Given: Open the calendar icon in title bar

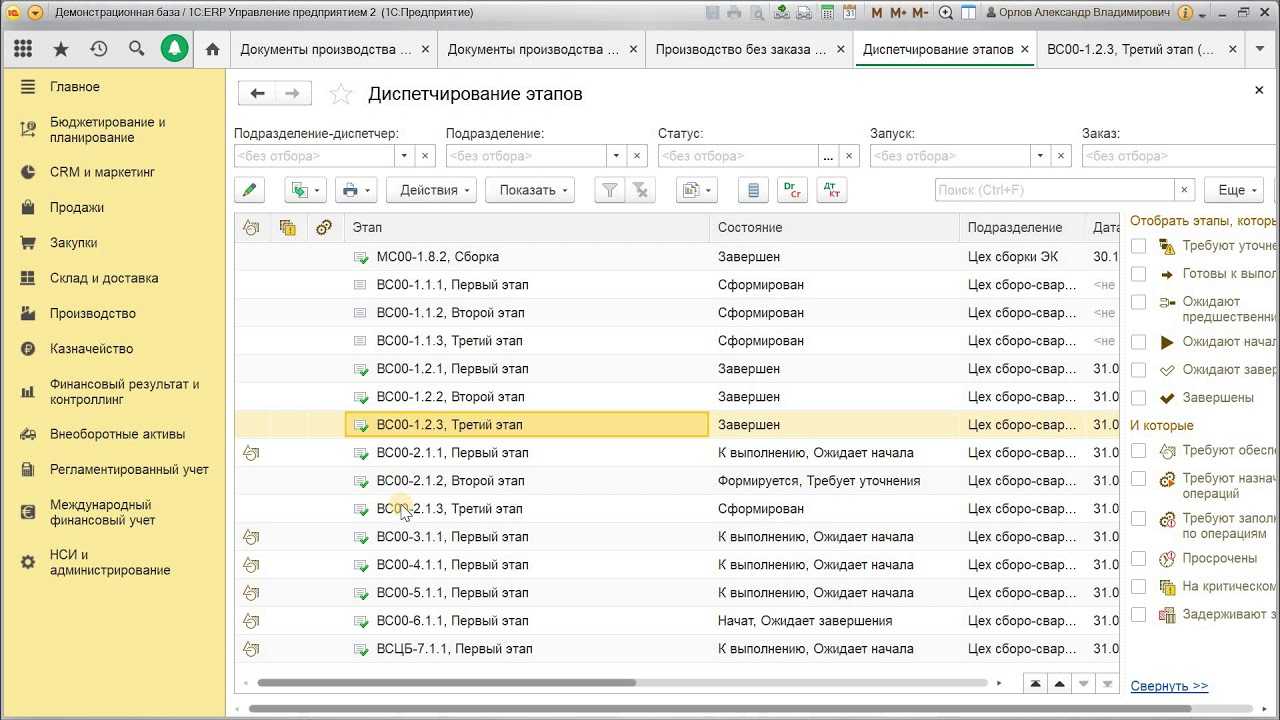Looking at the screenshot, I should point(850,13).
